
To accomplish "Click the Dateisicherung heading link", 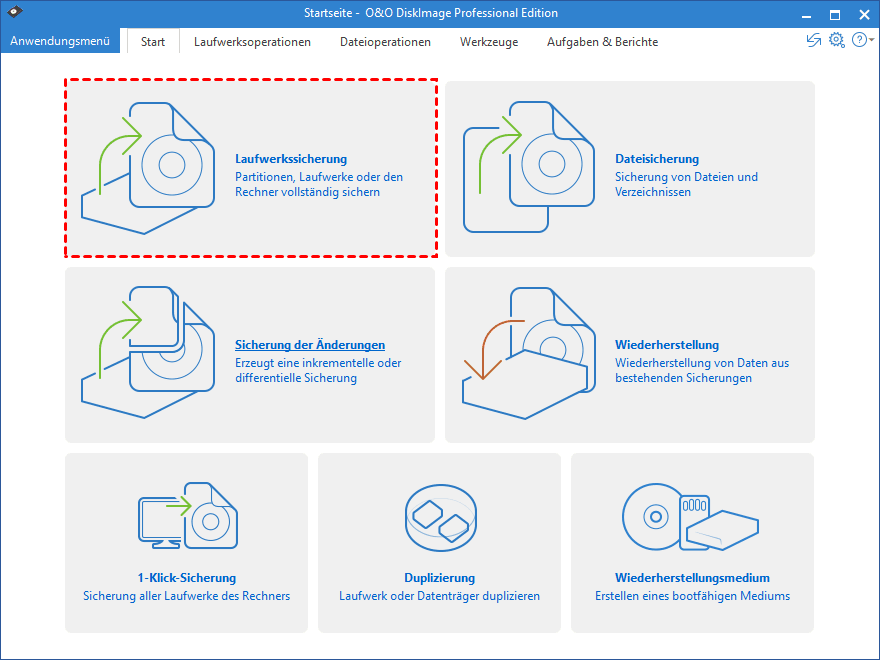I will coord(657,159).
